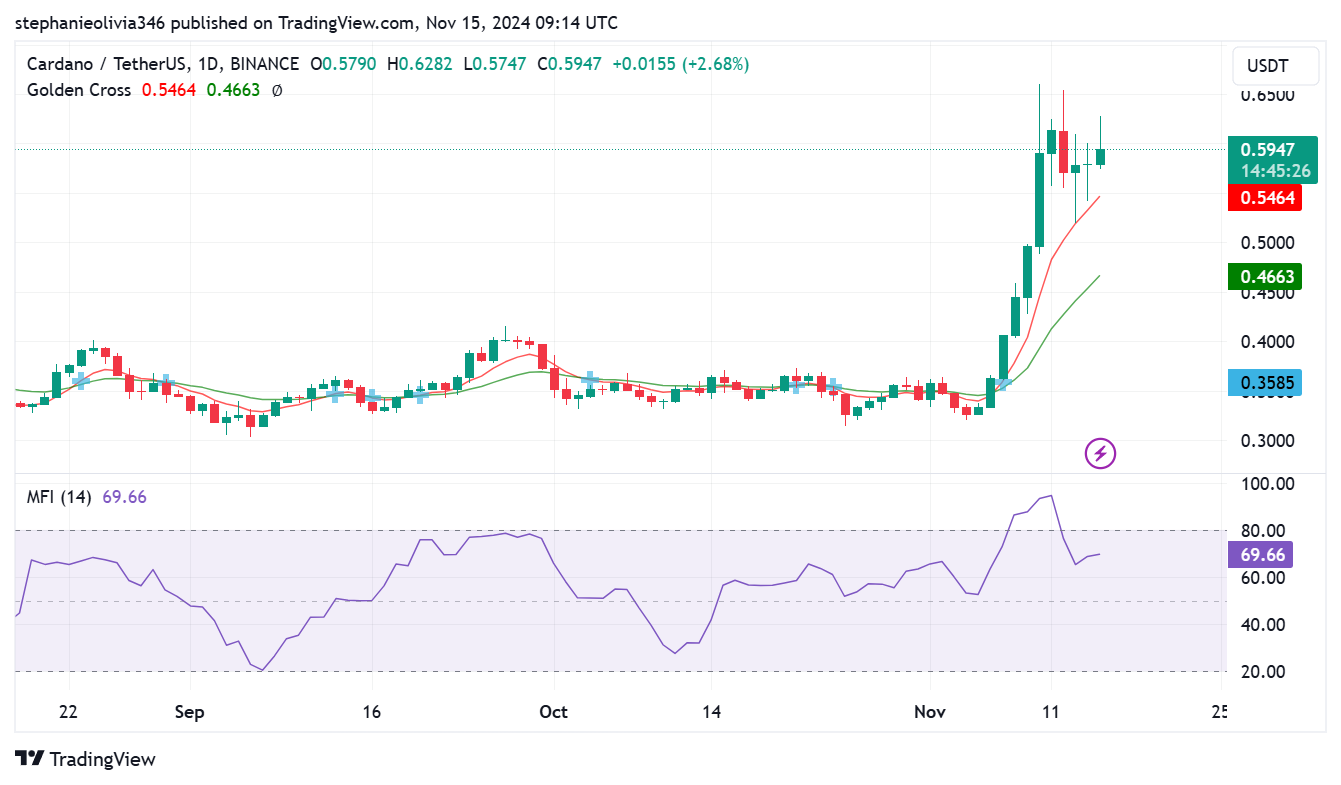The image size is (1341, 785).
Task: Click the 16 date label on the time axis
Action: point(371,712)
